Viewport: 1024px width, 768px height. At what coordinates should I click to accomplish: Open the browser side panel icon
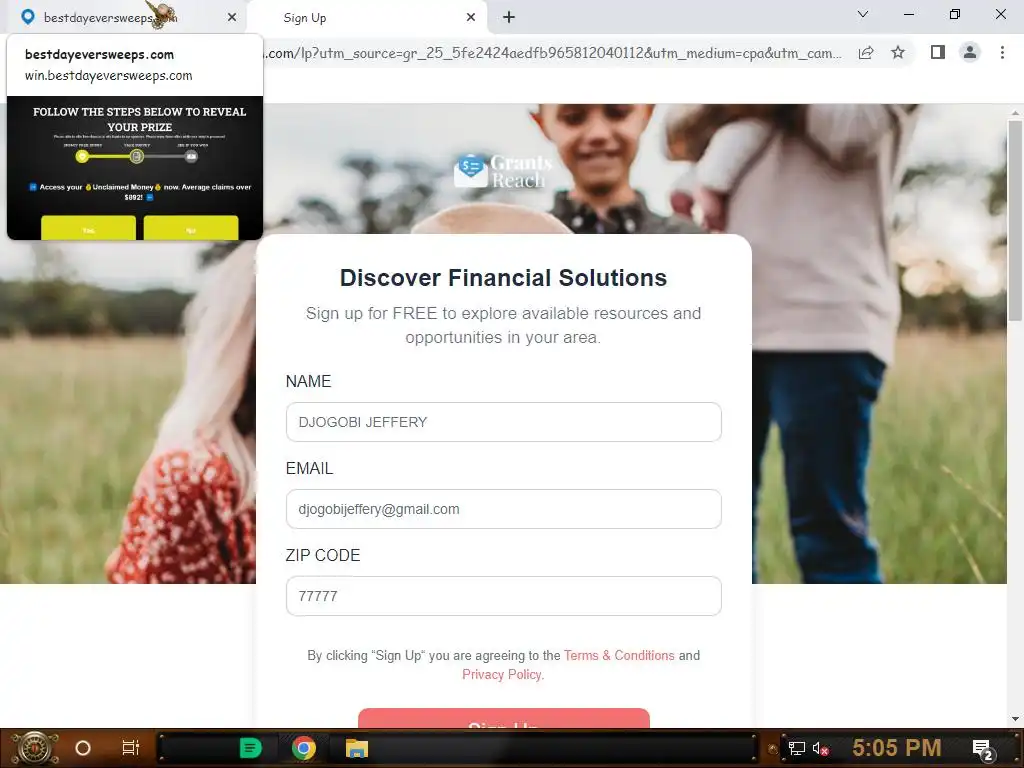[938, 52]
